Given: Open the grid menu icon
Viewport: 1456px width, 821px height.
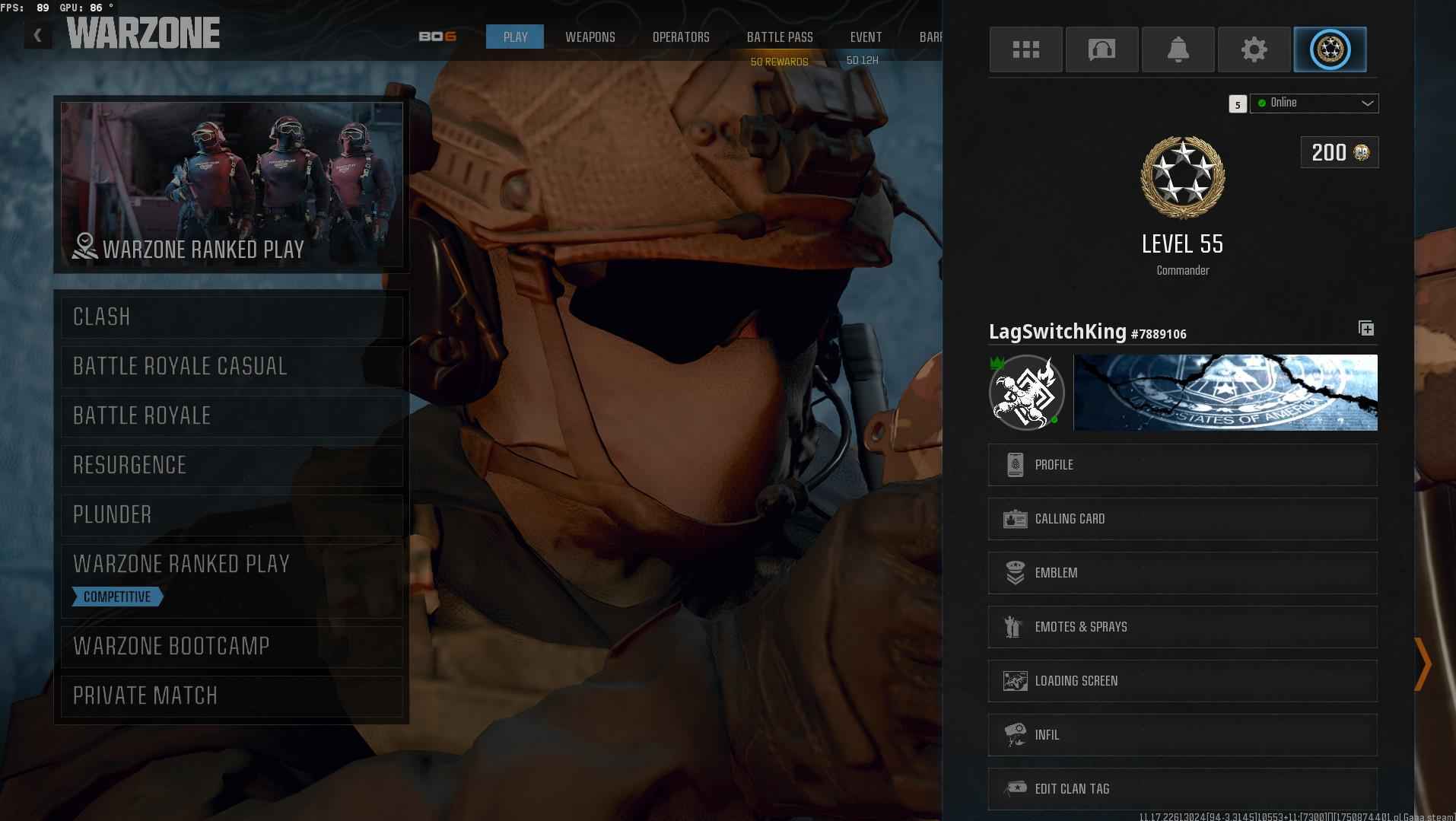Looking at the screenshot, I should tap(1025, 49).
